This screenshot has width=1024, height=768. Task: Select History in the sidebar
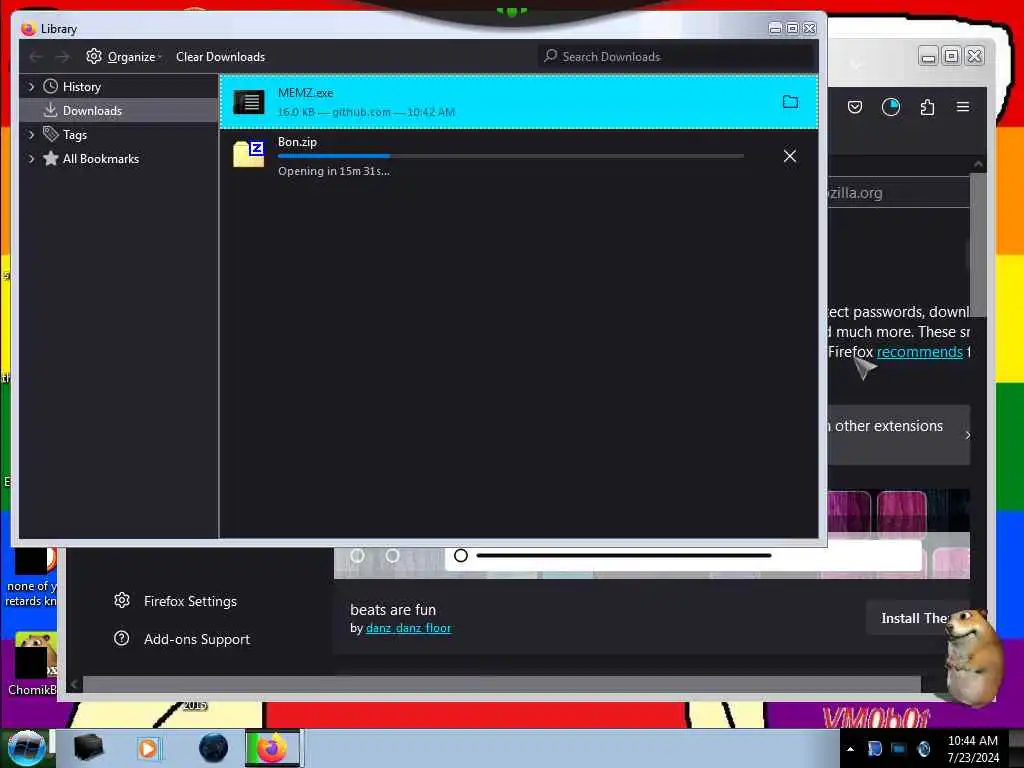[x=82, y=86]
